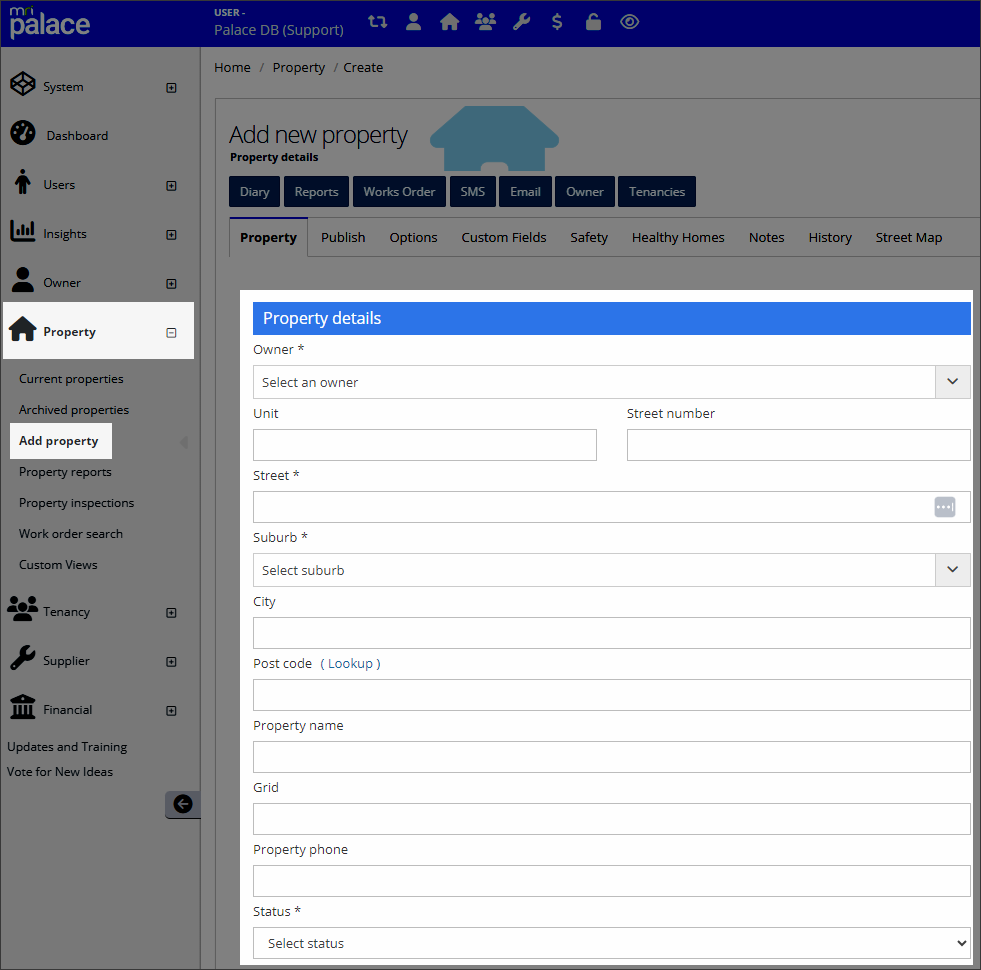
Task: Open Property reports in sidebar
Action: [65, 472]
